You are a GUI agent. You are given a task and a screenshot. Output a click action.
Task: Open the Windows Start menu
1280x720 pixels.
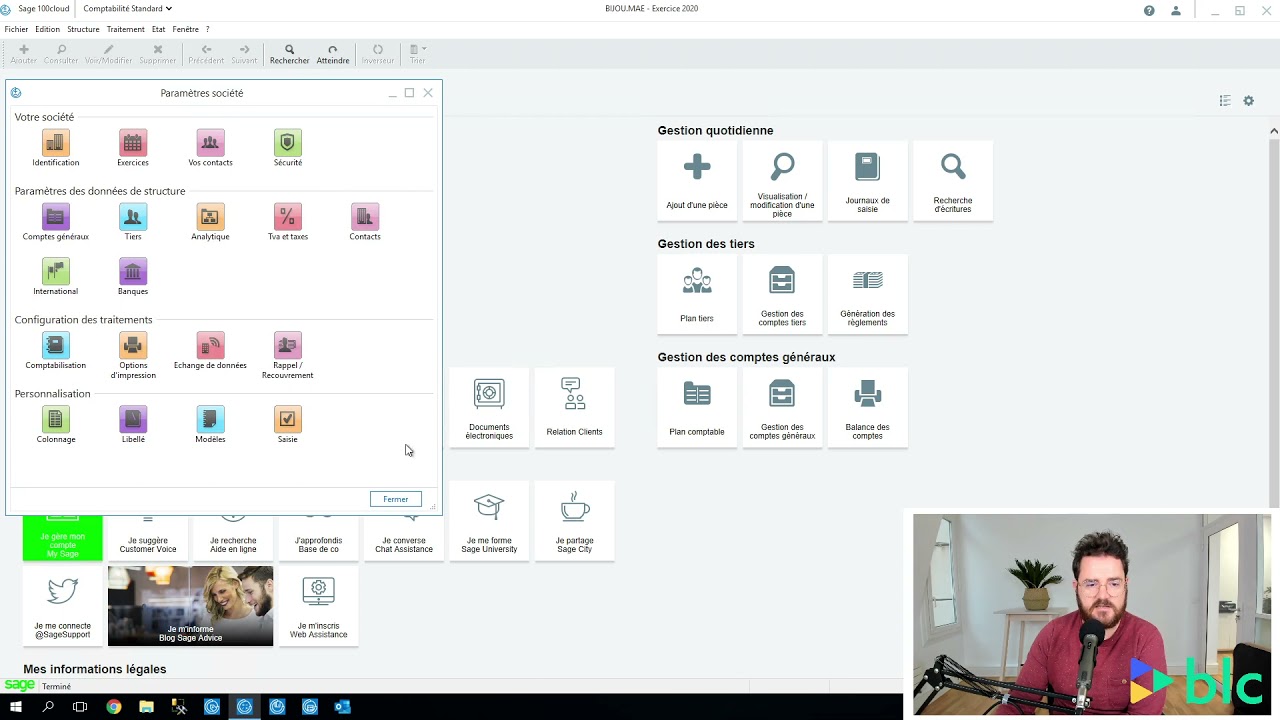coord(16,707)
